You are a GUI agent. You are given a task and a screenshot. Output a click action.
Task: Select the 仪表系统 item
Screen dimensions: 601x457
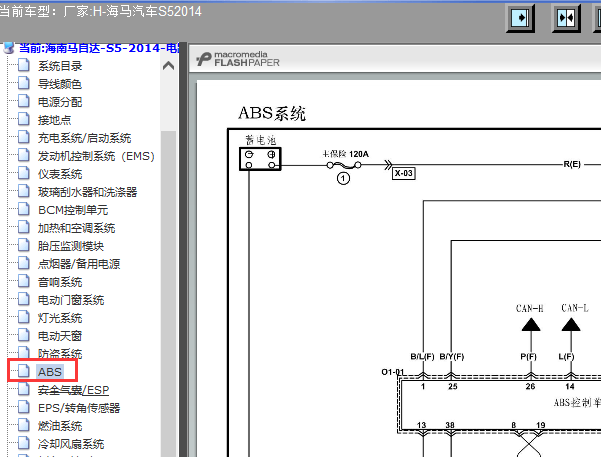coord(60,174)
